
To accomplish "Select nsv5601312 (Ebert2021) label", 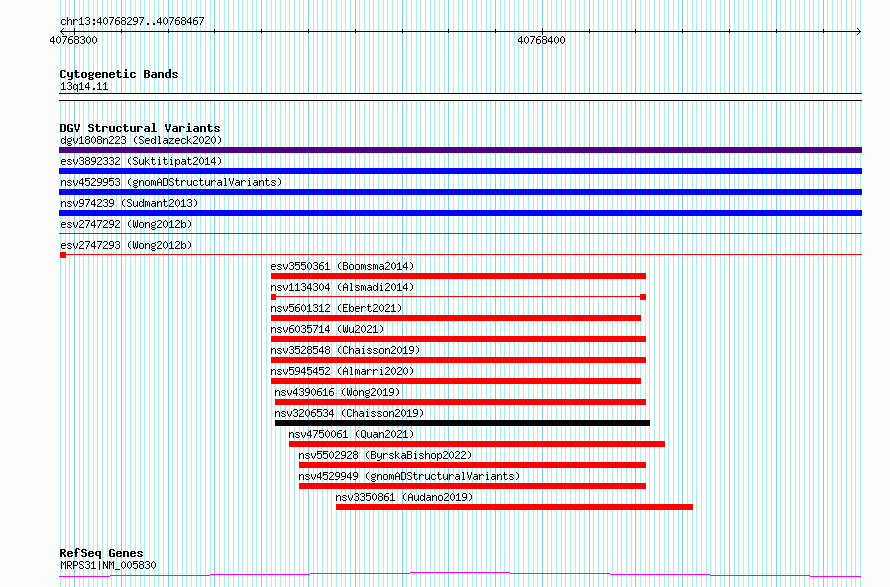I will point(336,308).
